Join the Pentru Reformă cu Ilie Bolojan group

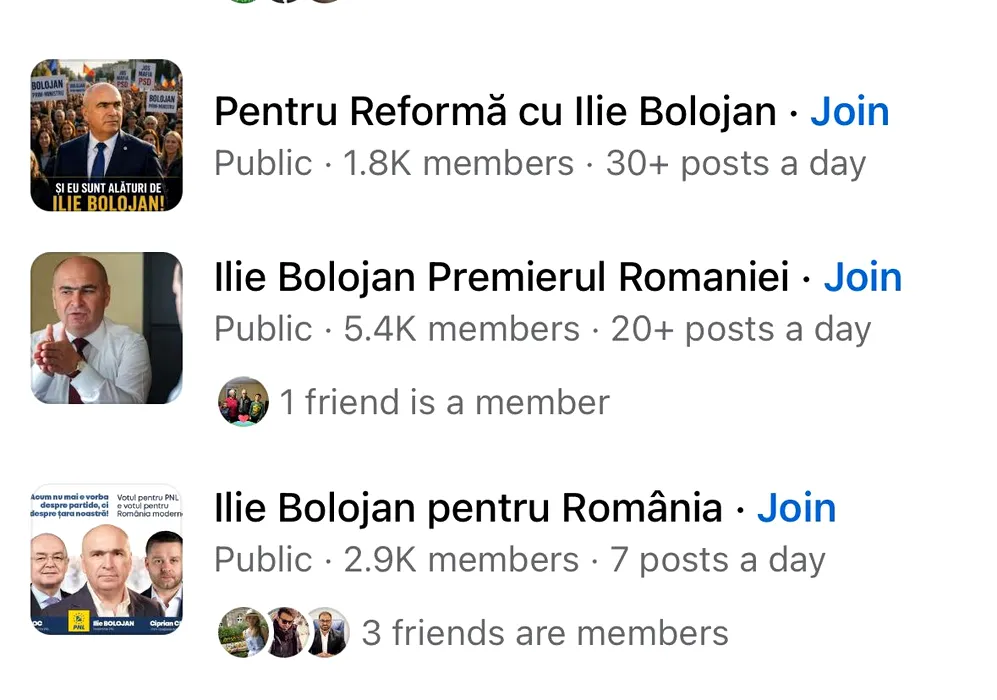pos(849,112)
